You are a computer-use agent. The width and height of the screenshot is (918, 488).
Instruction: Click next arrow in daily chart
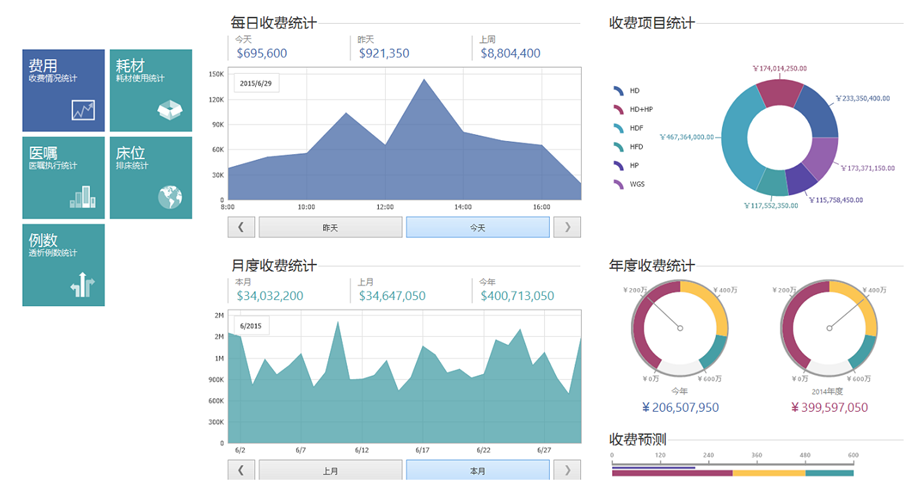coord(568,227)
